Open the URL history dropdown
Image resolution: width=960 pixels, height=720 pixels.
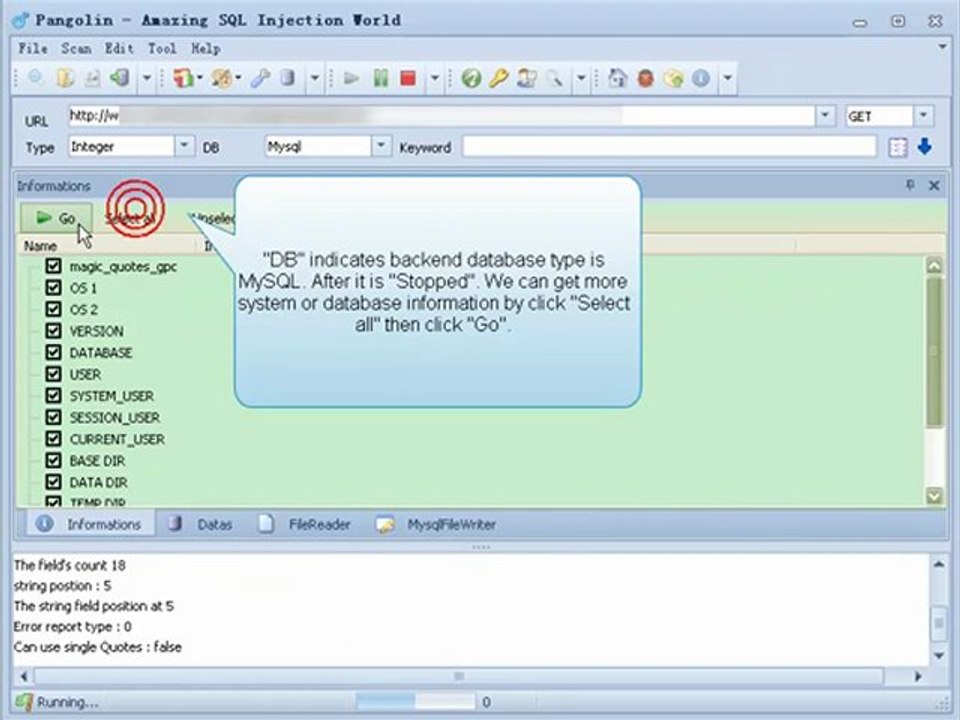825,115
